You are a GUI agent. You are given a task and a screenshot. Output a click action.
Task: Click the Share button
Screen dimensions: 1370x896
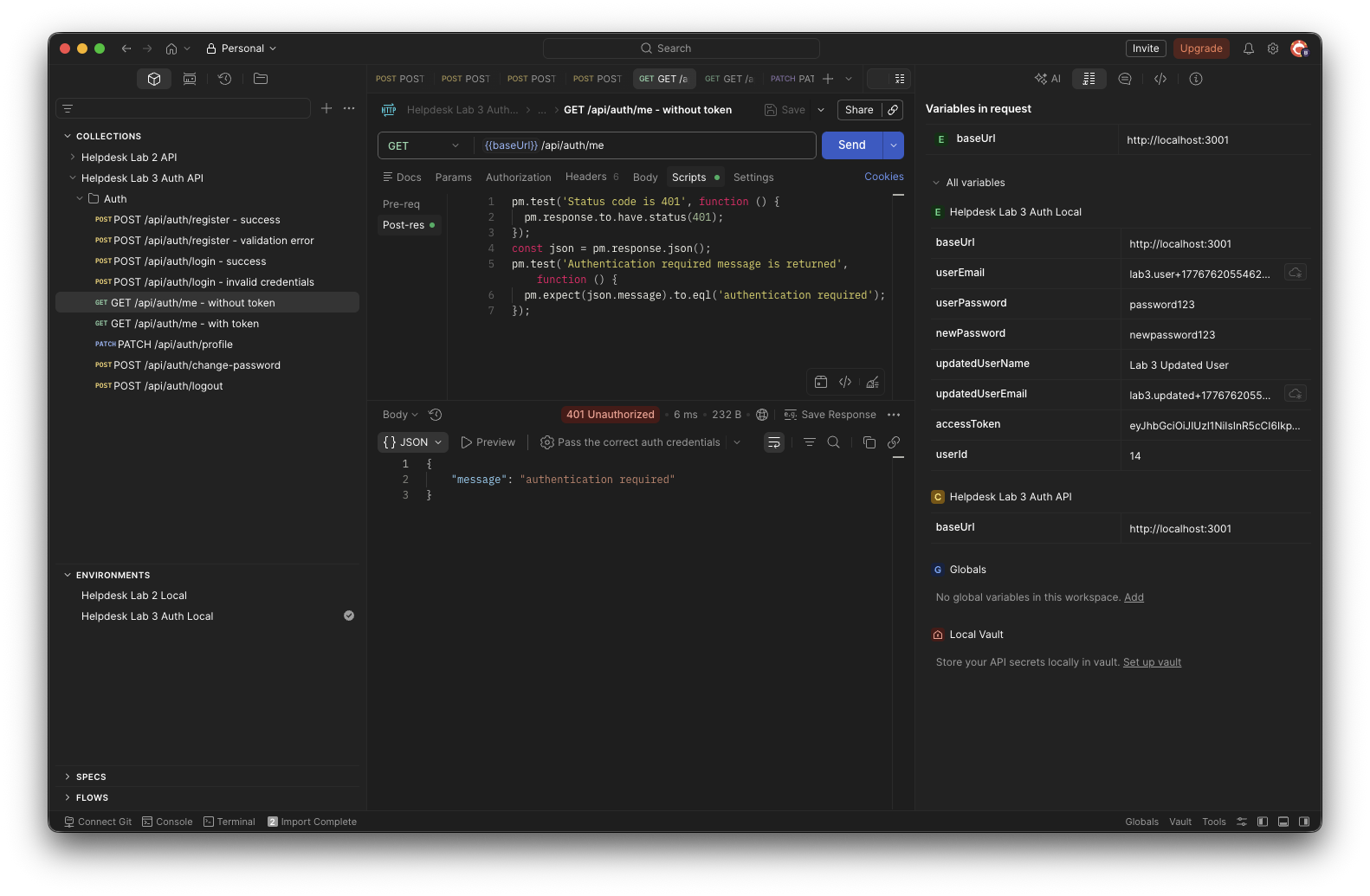coord(859,110)
